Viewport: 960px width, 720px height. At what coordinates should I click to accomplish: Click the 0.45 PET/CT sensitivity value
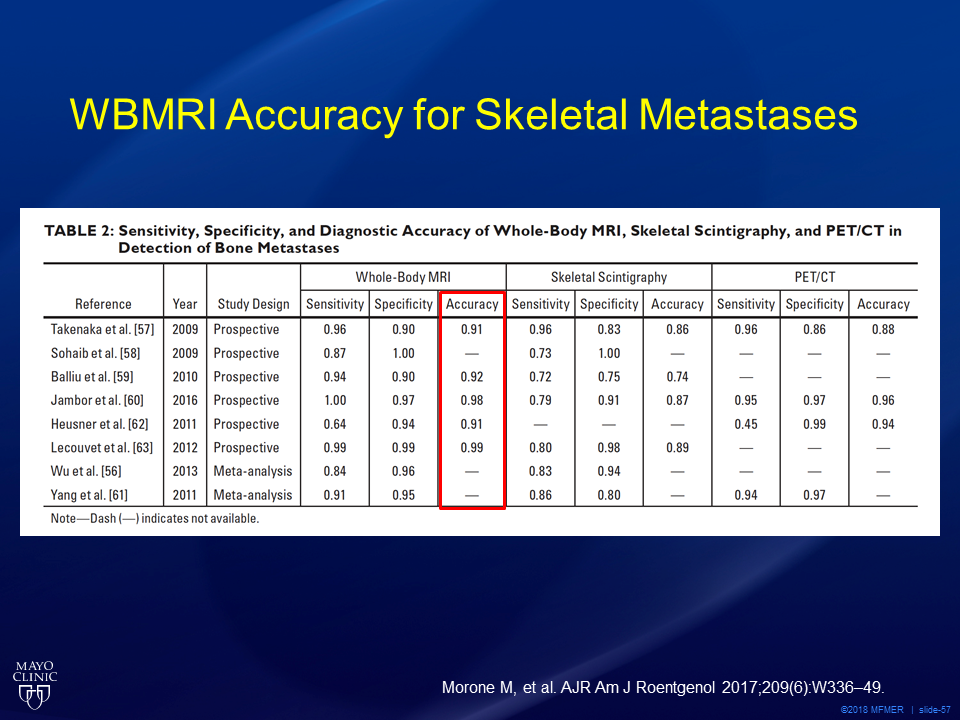[x=745, y=424]
